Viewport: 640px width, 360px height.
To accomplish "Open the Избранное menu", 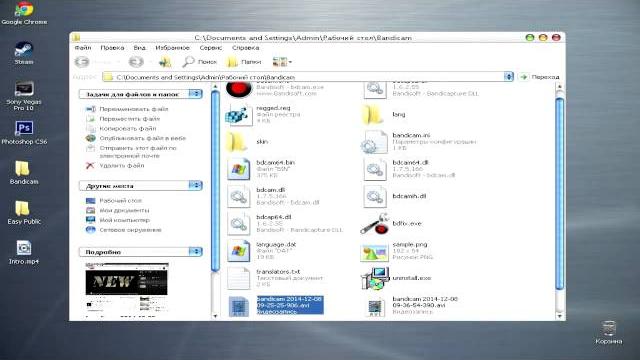I will [173, 48].
